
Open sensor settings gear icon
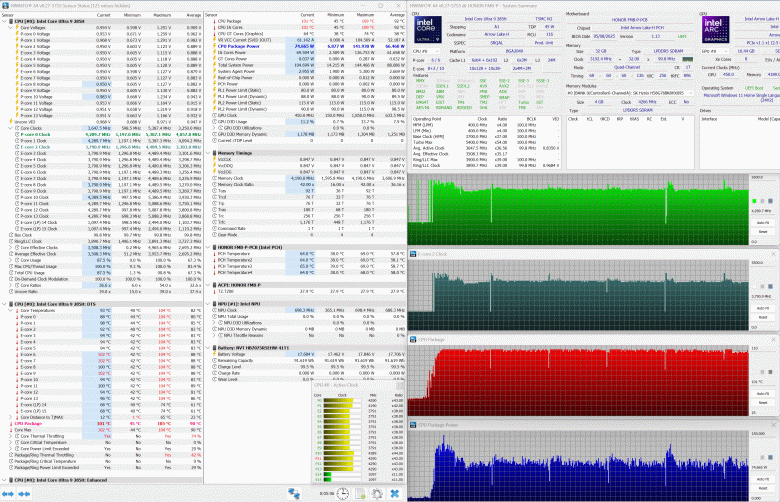377,494
